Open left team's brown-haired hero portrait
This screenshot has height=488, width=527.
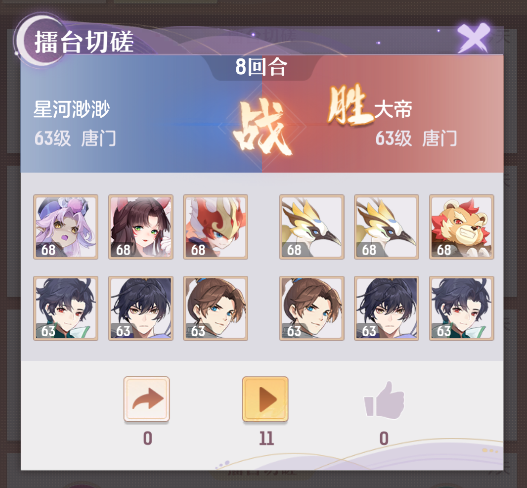point(215,309)
